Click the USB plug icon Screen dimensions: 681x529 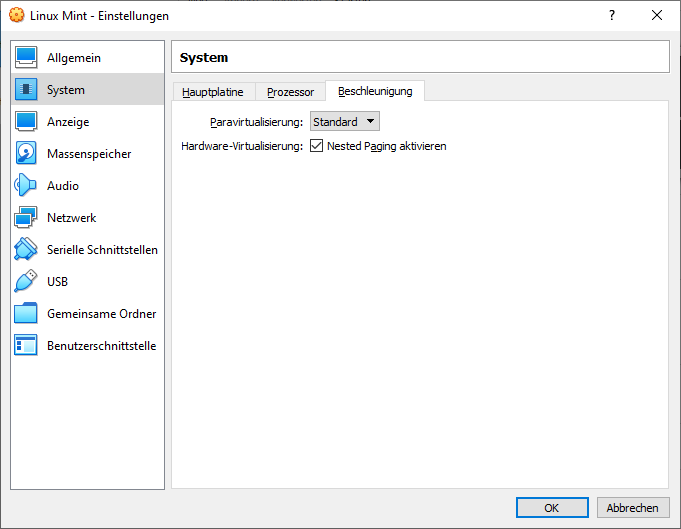coord(26,281)
